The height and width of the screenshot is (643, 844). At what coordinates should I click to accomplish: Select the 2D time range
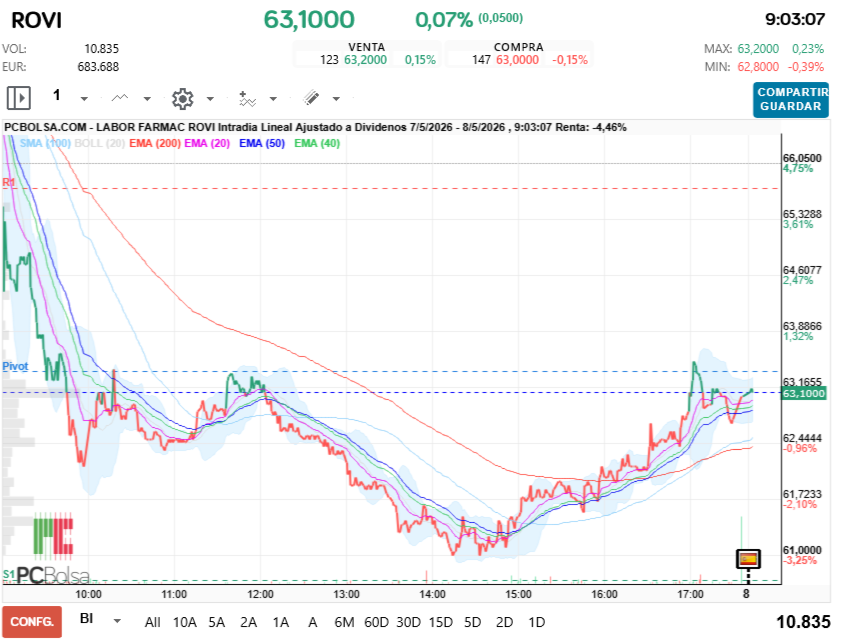coord(504,623)
